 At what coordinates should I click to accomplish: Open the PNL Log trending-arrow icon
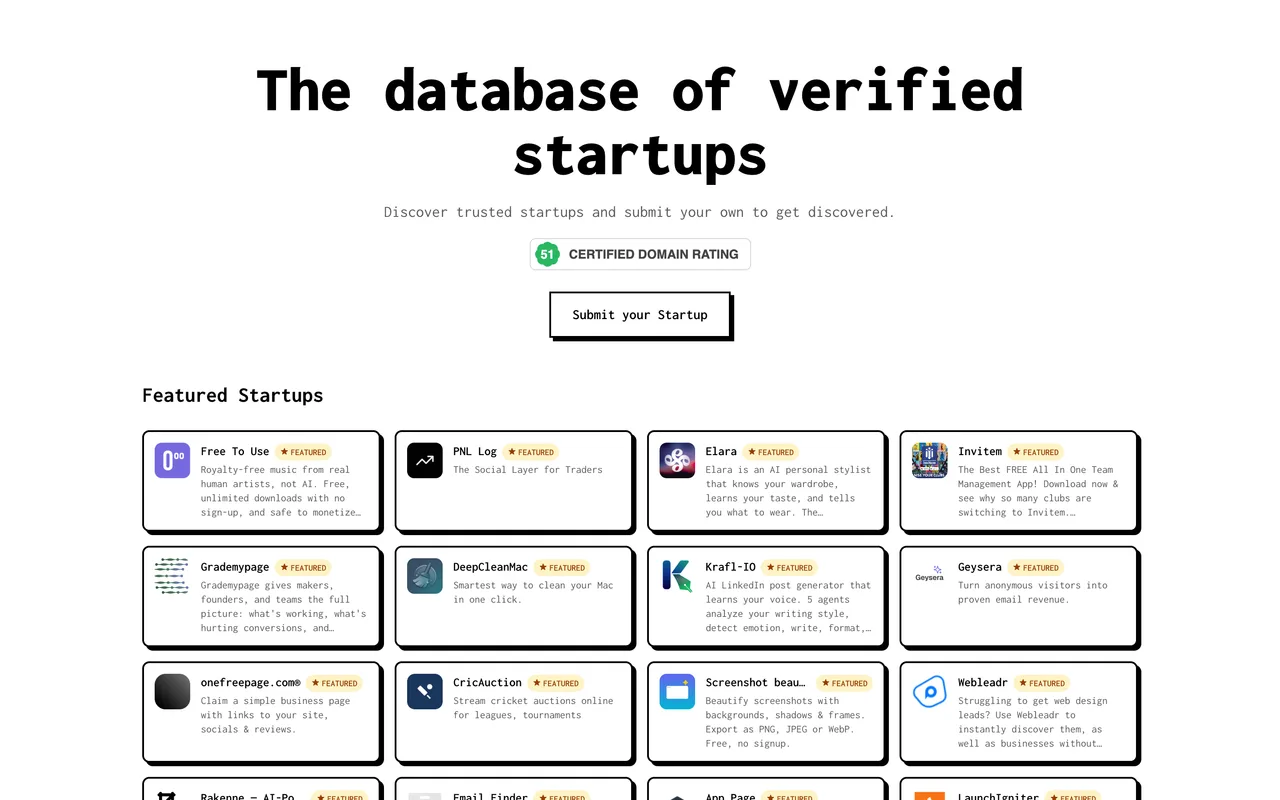click(x=425, y=461)
